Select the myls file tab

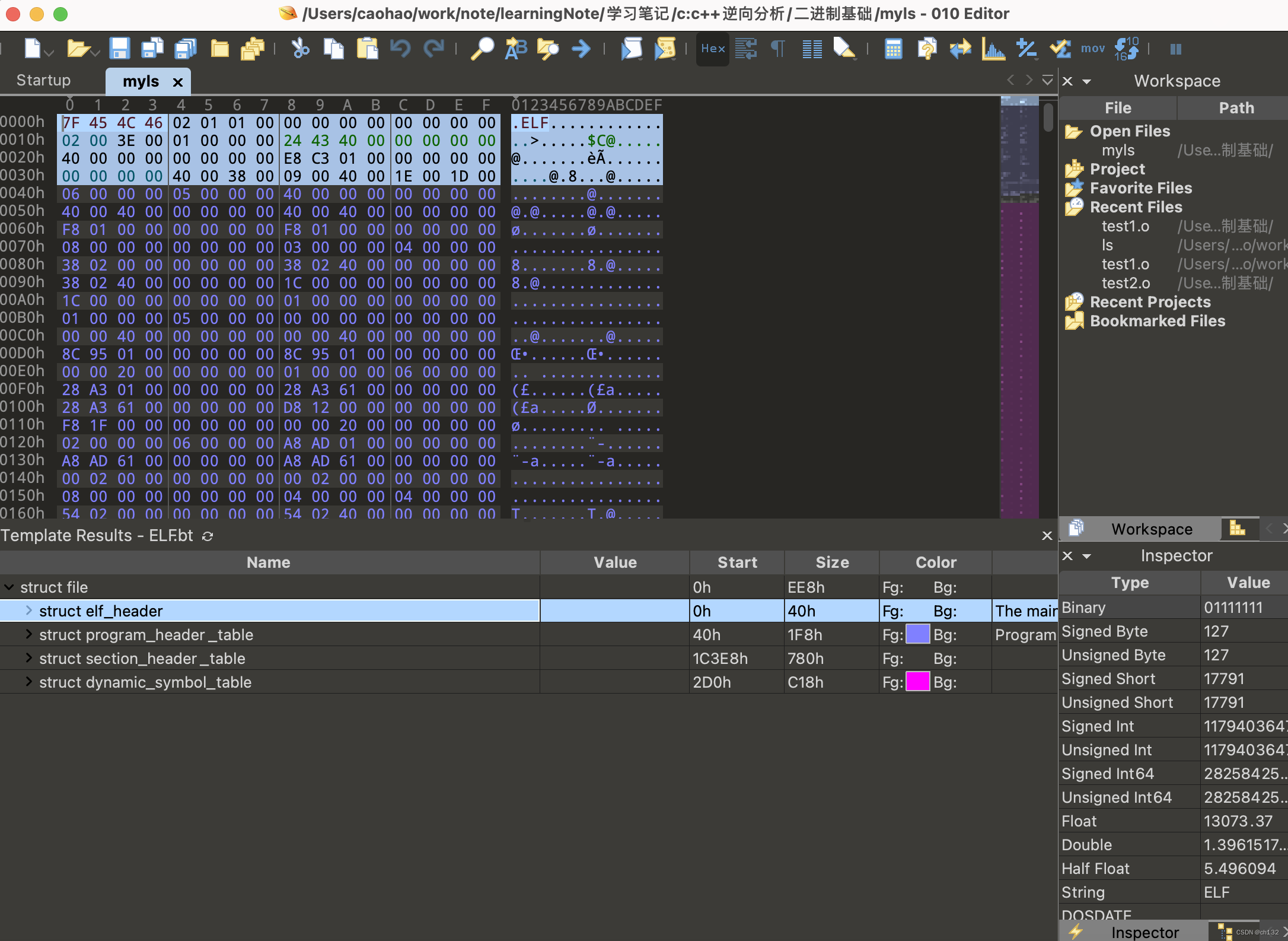pyautogui.click(x=141, y=81)
